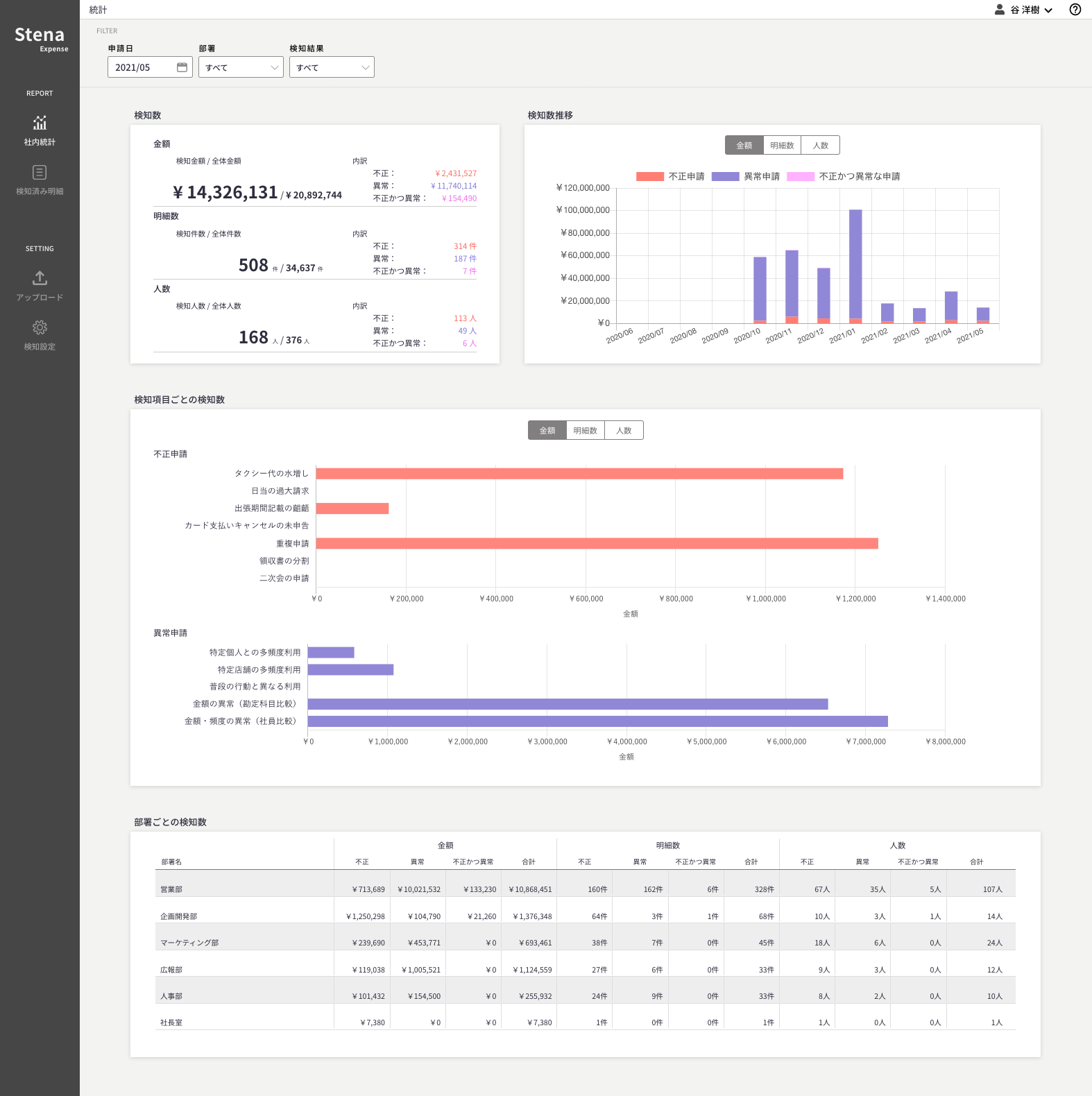Click the 2020/10 bar in trend chart
Viewport: 1092px width, 1096px height.
(x=760, y=290)
